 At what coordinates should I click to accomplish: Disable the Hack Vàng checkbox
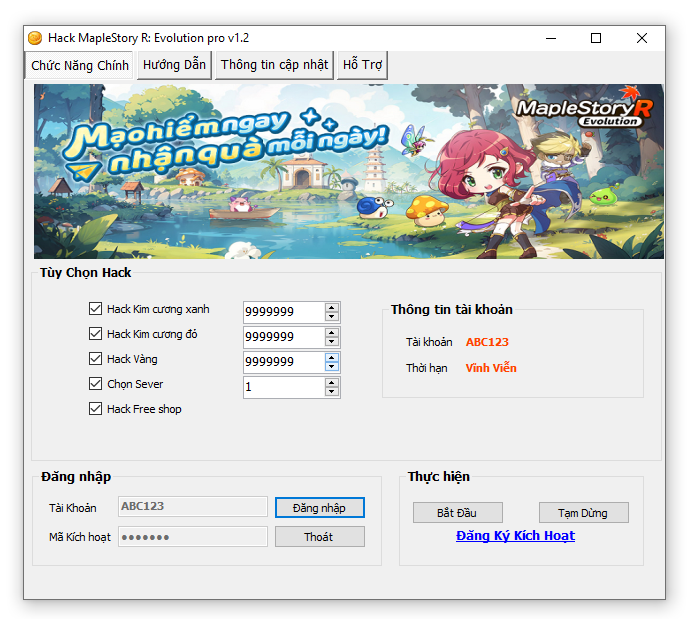(96, 359)
